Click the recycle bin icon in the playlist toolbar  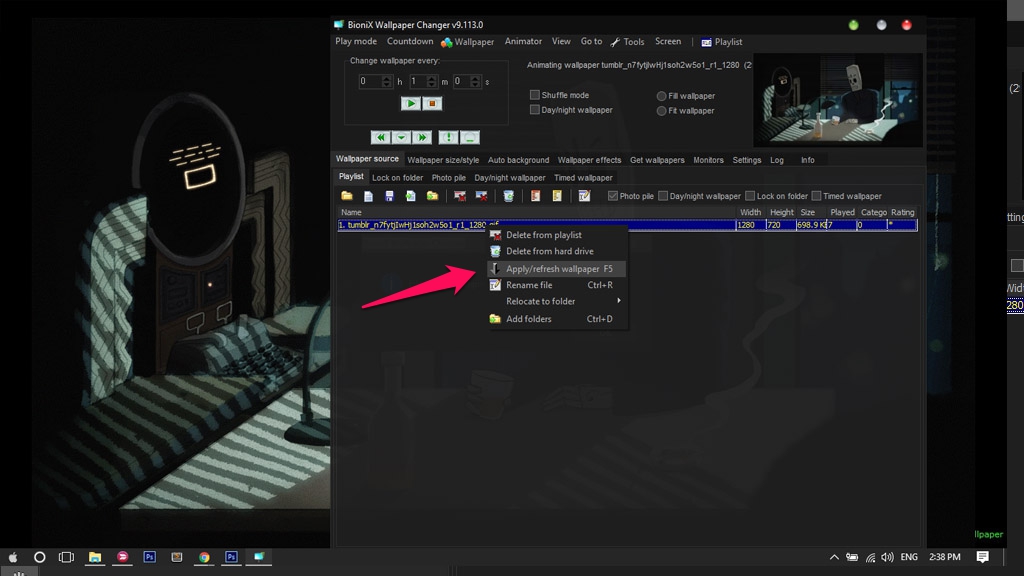[508, 196]
